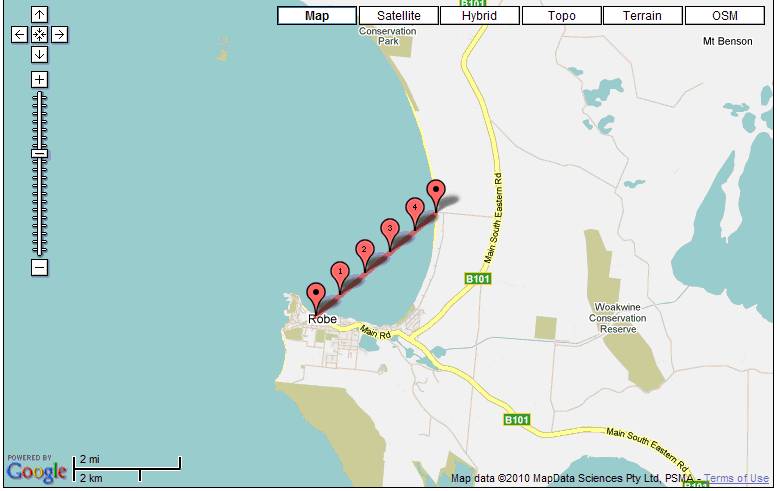Image resolution: width=777 pixels, height=491 pixels.
Task: Switch to Hybrid map view
Action: [480, 15]
